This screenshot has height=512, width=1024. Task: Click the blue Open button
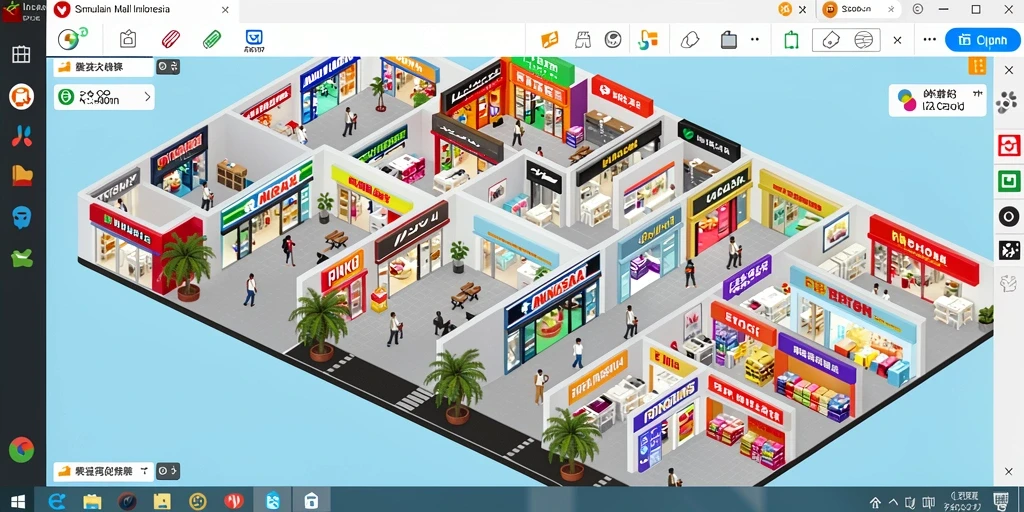coord(982,40)
